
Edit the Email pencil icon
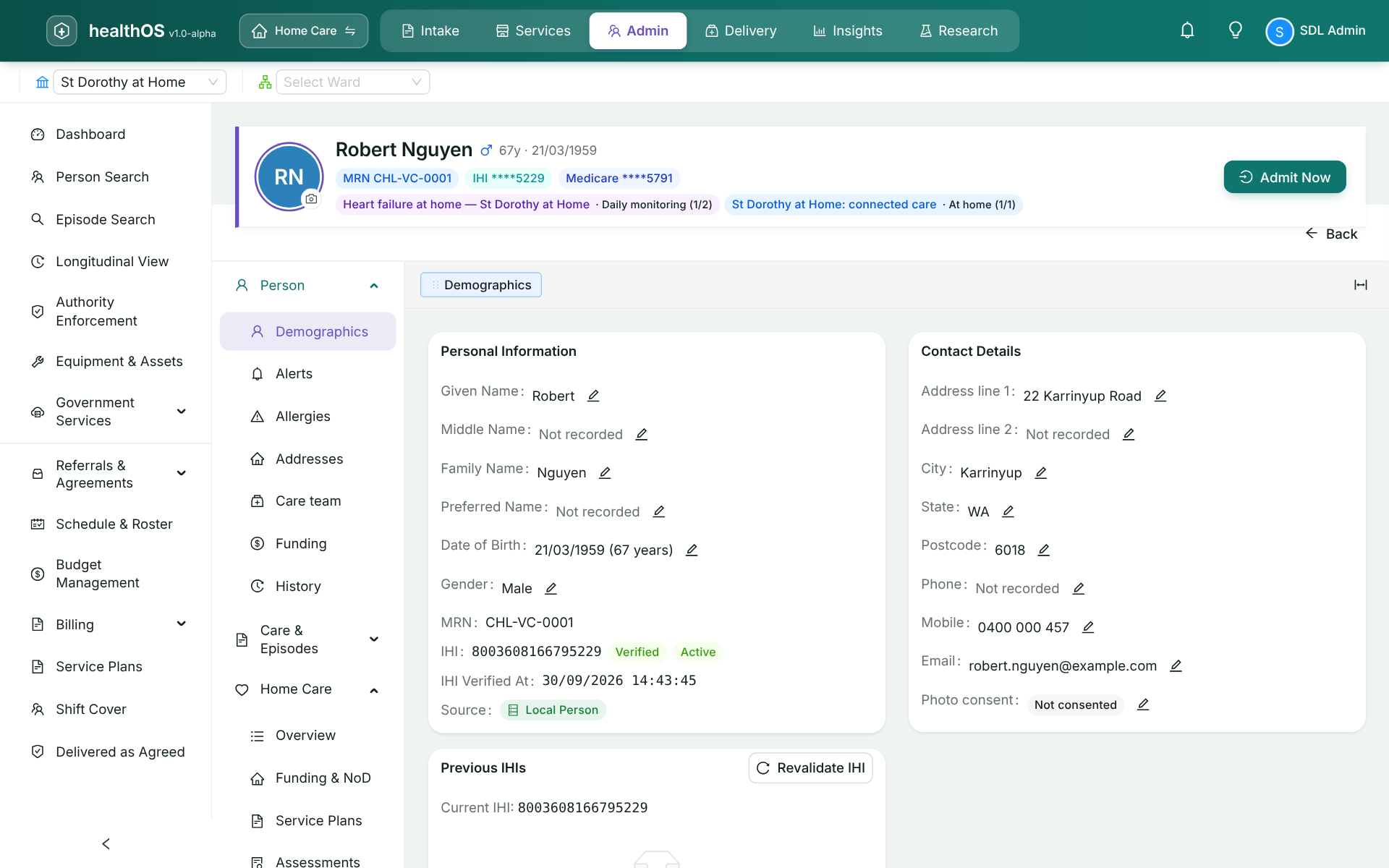(x=1176, y=665)
